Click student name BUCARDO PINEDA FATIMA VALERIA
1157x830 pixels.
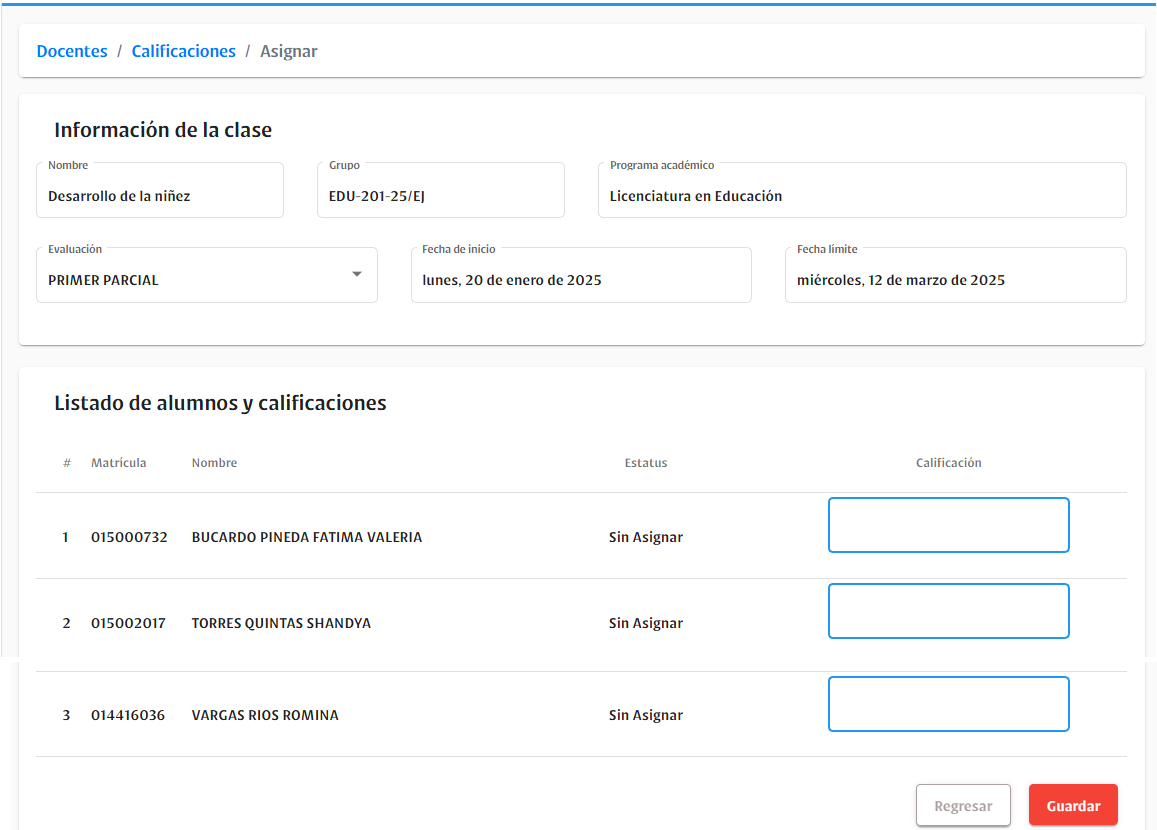click(307, 537)
